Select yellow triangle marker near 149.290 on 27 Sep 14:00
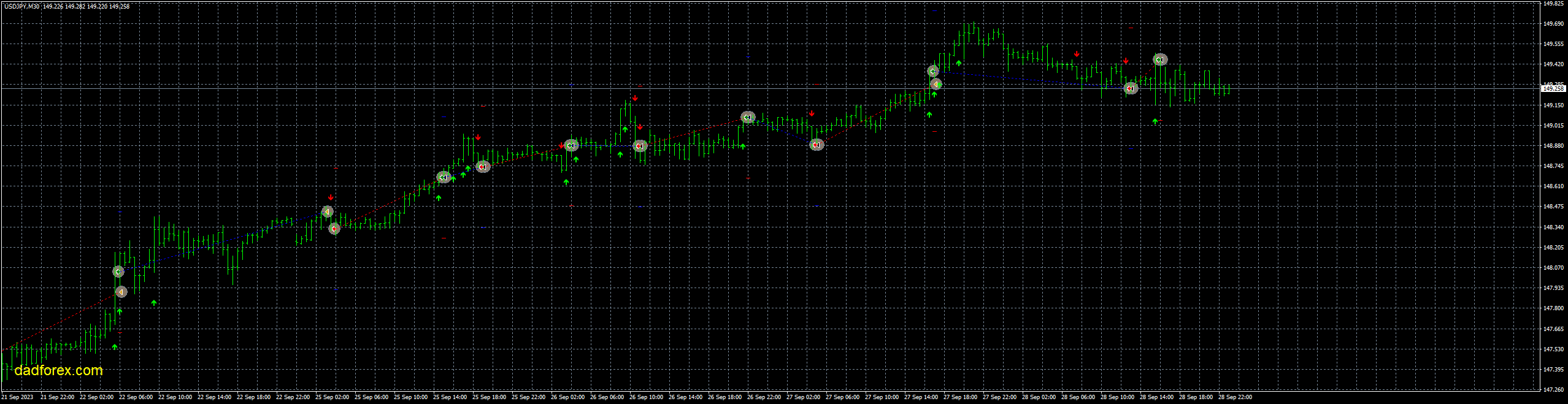This screenshot has height=404, width=1568. point(936,84)
